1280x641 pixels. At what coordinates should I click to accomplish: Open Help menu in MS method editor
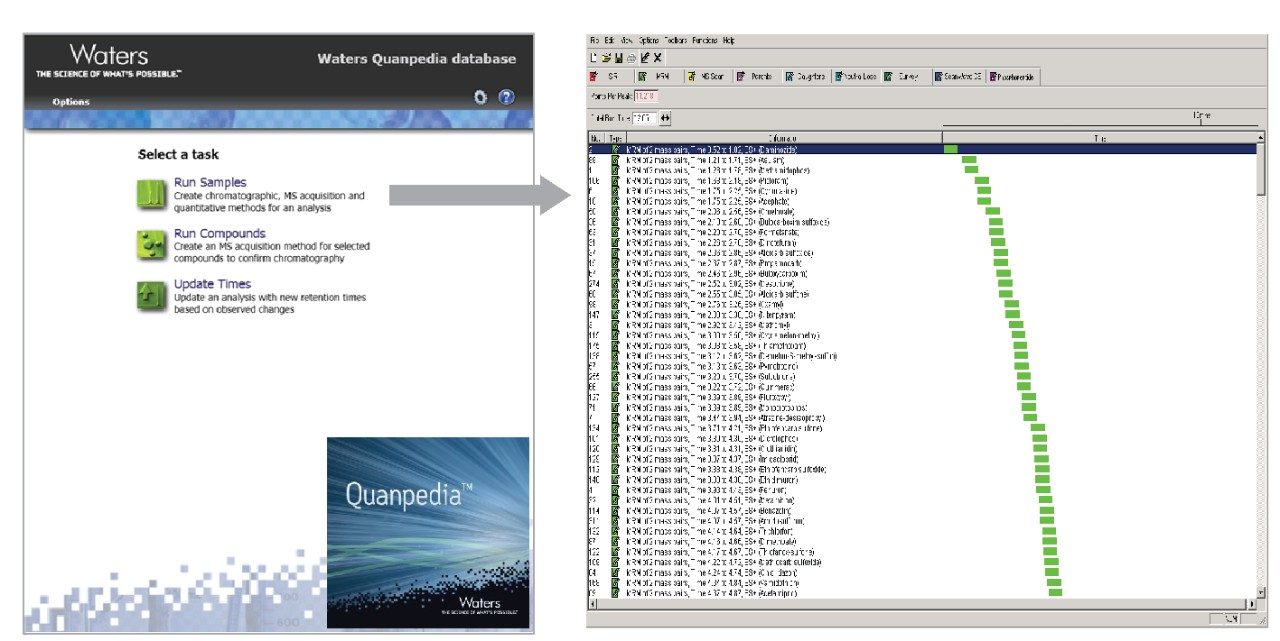(x=728, y=40)
